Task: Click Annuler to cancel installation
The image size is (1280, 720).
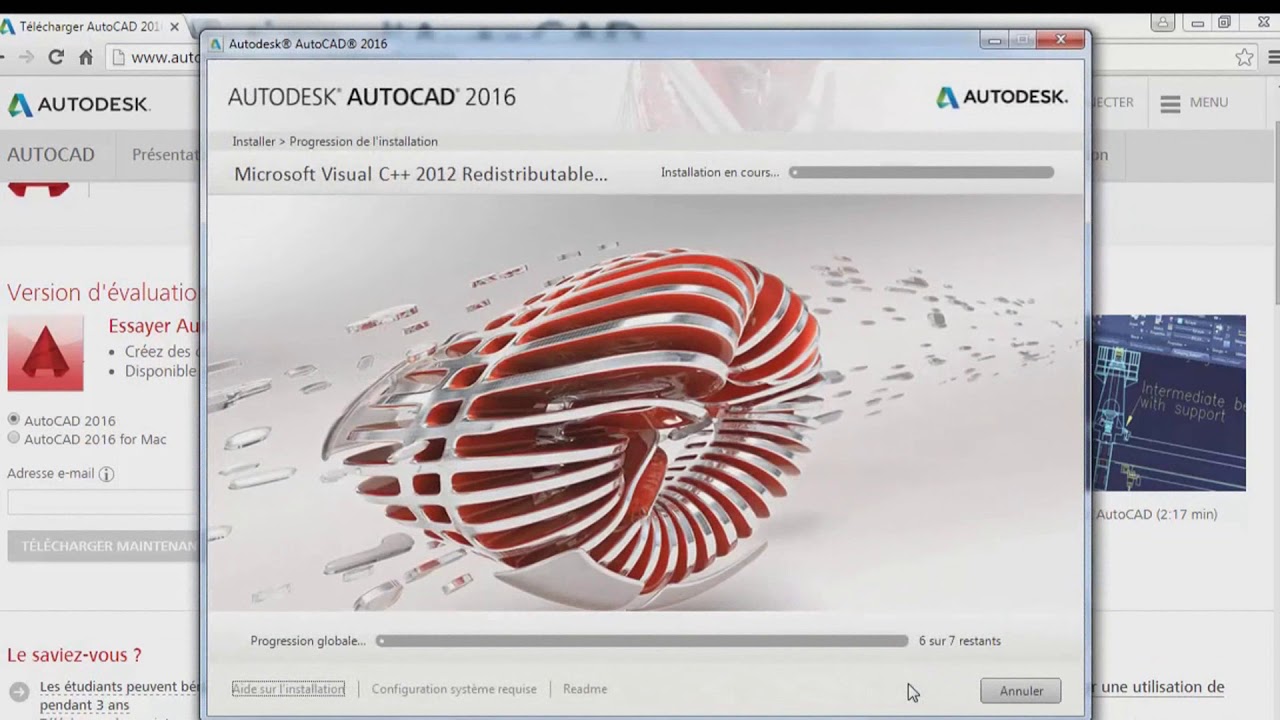Action: pos(1021,691)
